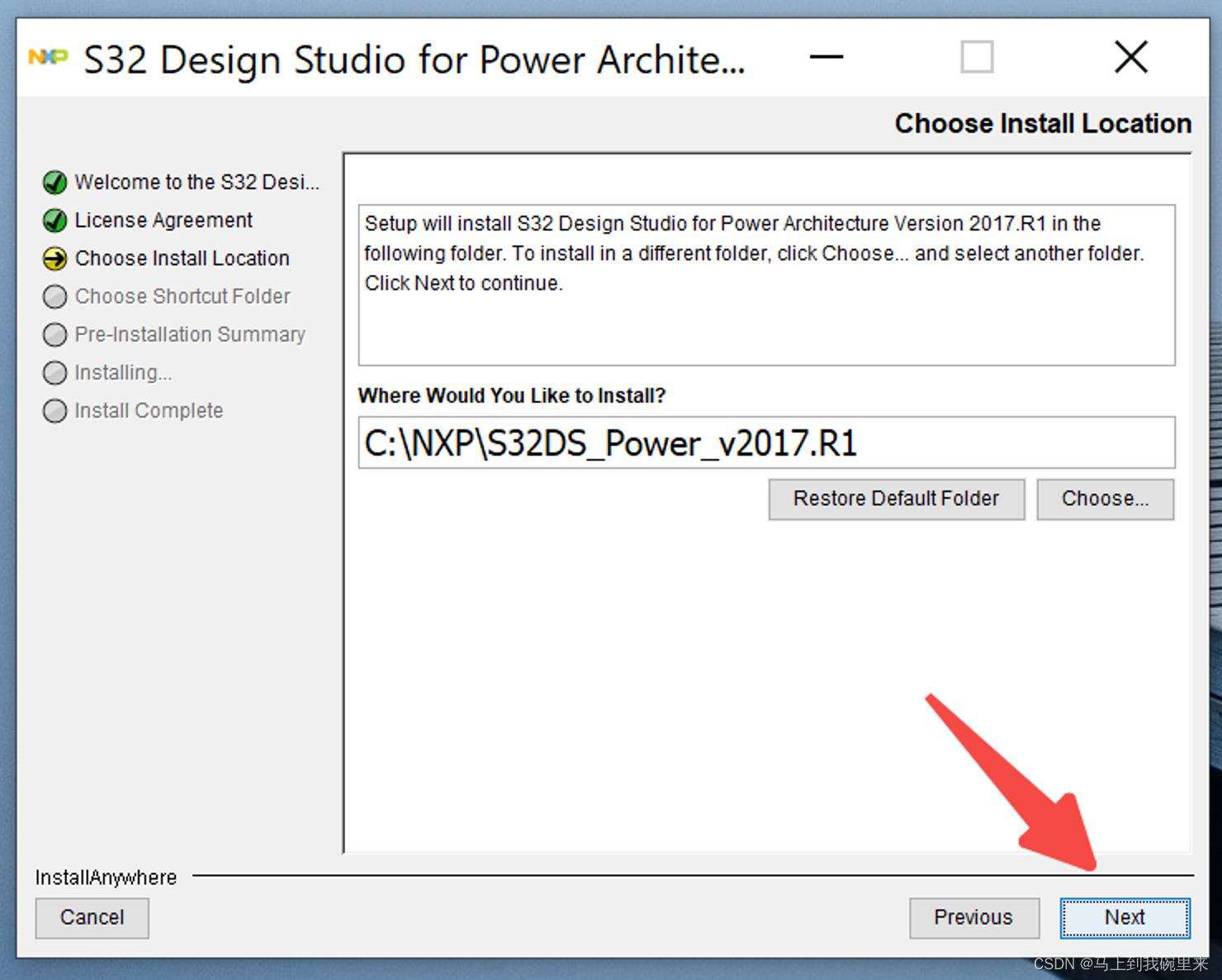
Task: Click the 'Choose Install Location' page heading
Action: tap(1043, 123)
